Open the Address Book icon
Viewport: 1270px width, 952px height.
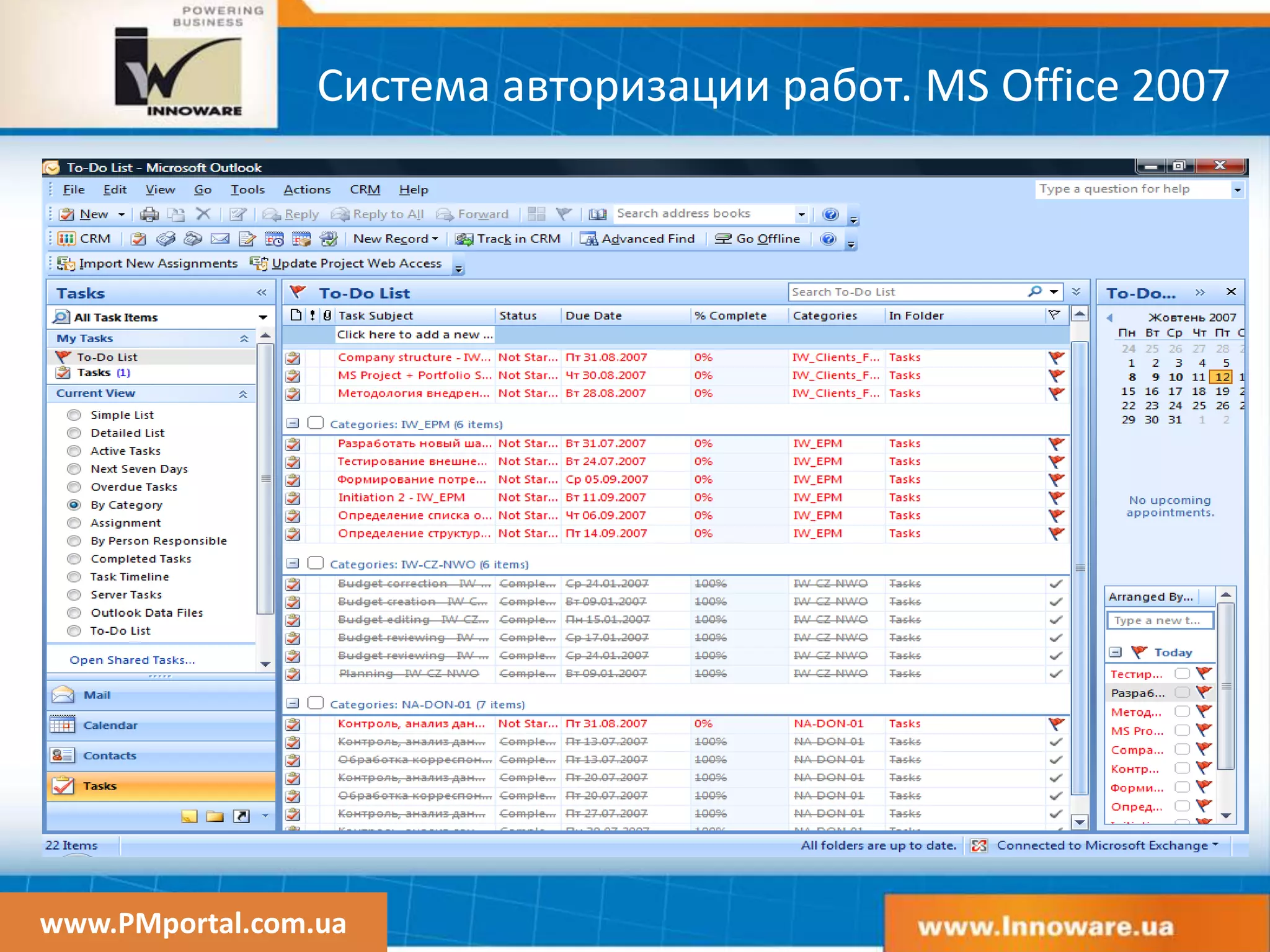(597, 214)
